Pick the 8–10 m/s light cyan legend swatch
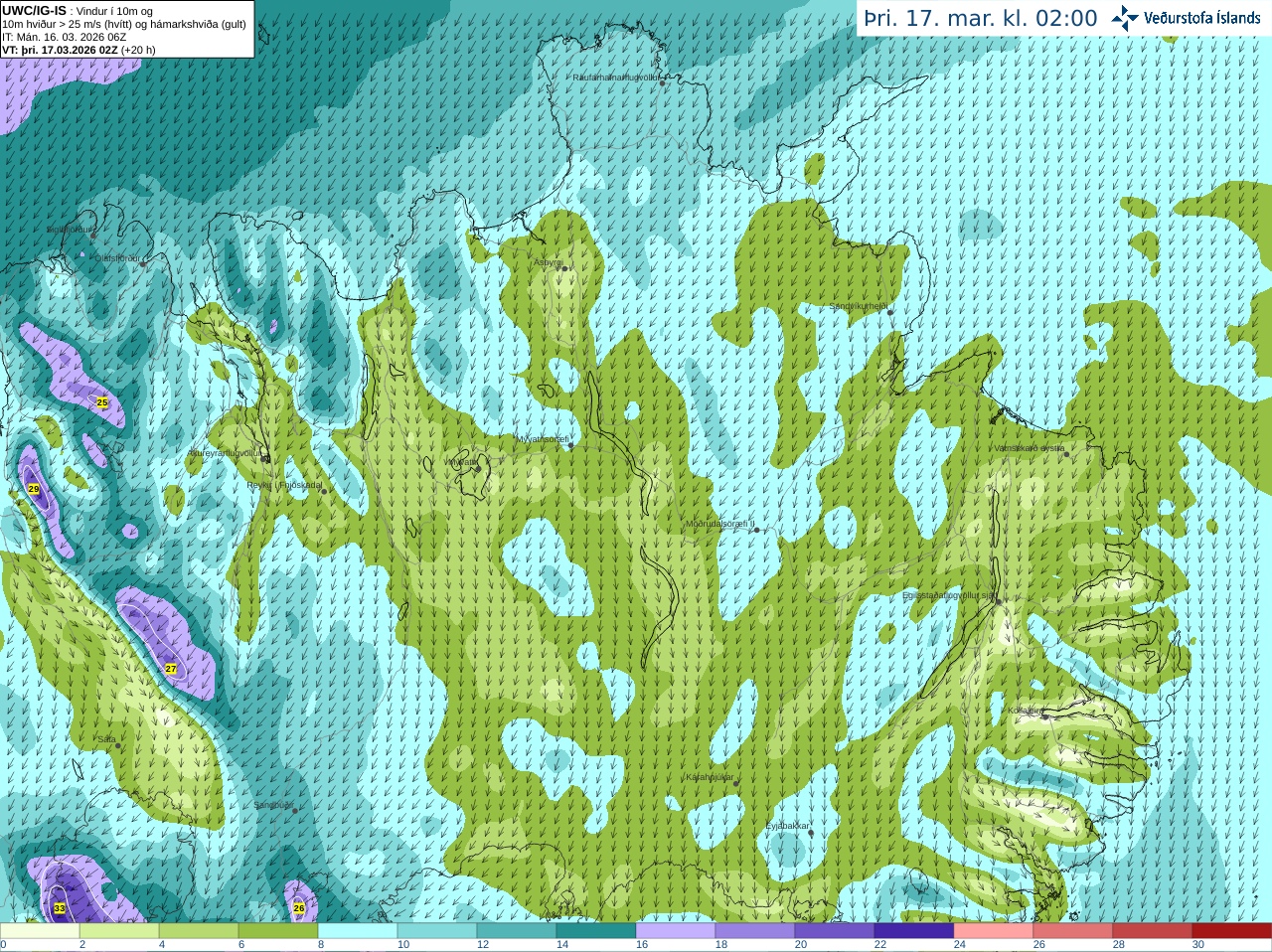The width and height of the screenshot is (1272, 952). tap(358, 931)
